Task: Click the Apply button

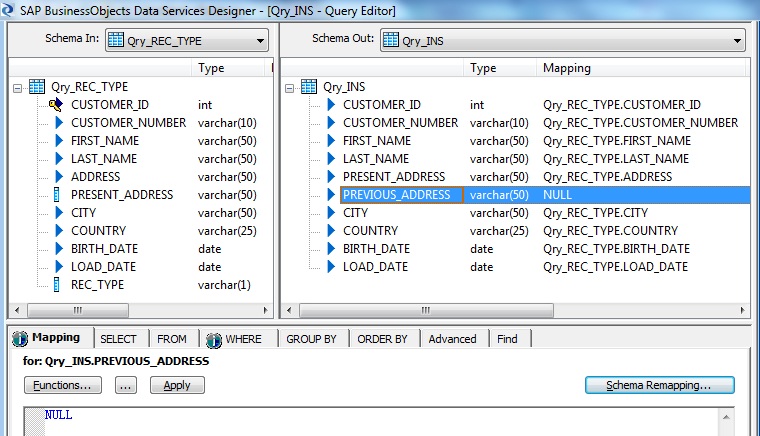Action: pyautogui.click(x=177, y=385)
